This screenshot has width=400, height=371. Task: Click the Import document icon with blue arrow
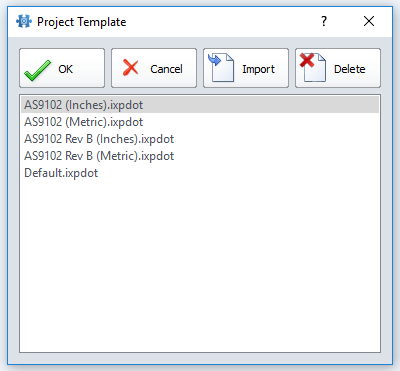[x=221, y=68]
